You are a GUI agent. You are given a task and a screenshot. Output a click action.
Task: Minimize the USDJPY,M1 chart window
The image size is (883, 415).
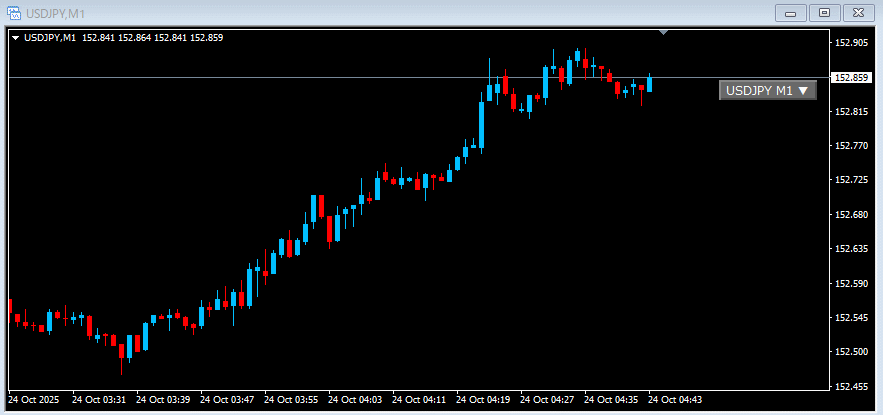coord(793,12)
